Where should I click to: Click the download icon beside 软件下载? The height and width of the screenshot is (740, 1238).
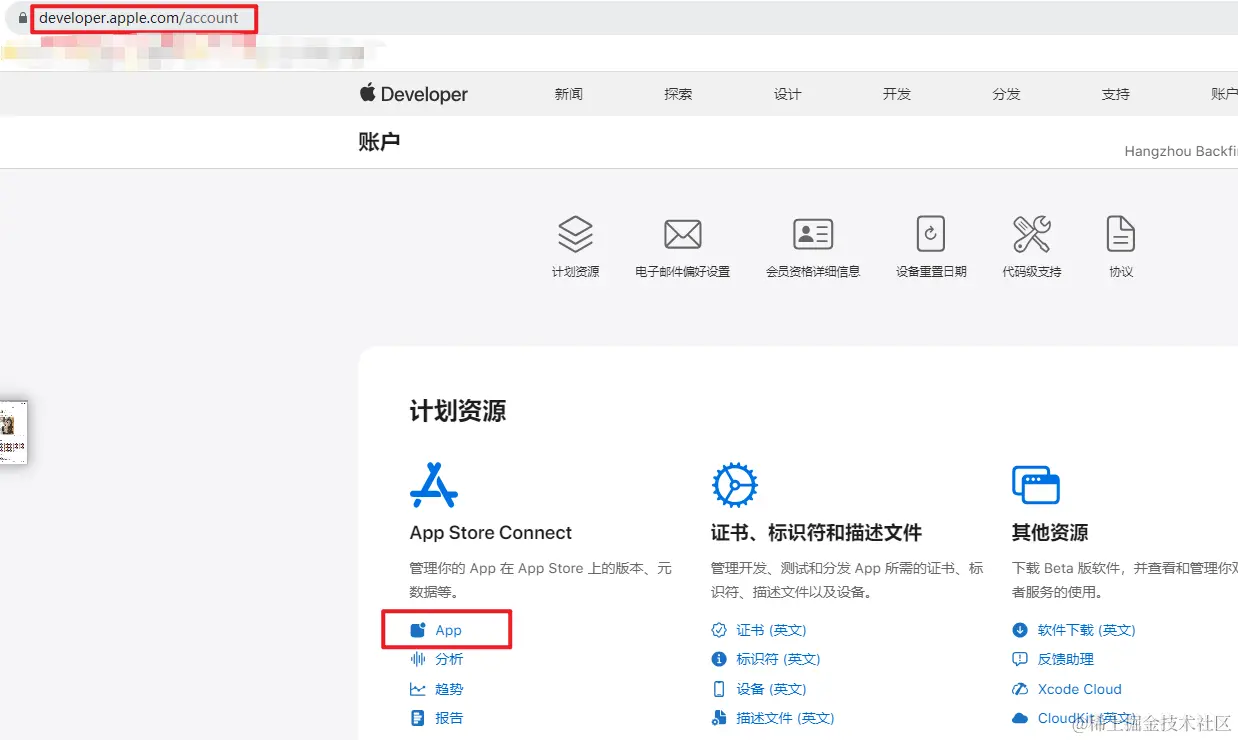(1020, 630)
